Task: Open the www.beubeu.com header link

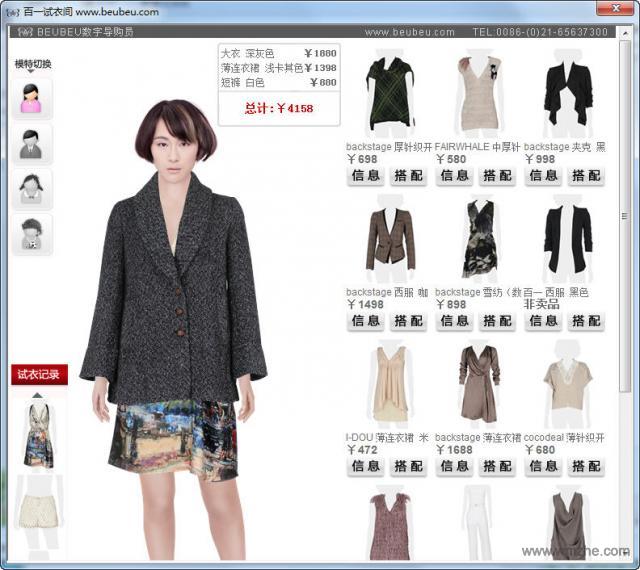Action: (x=404, y=32)
